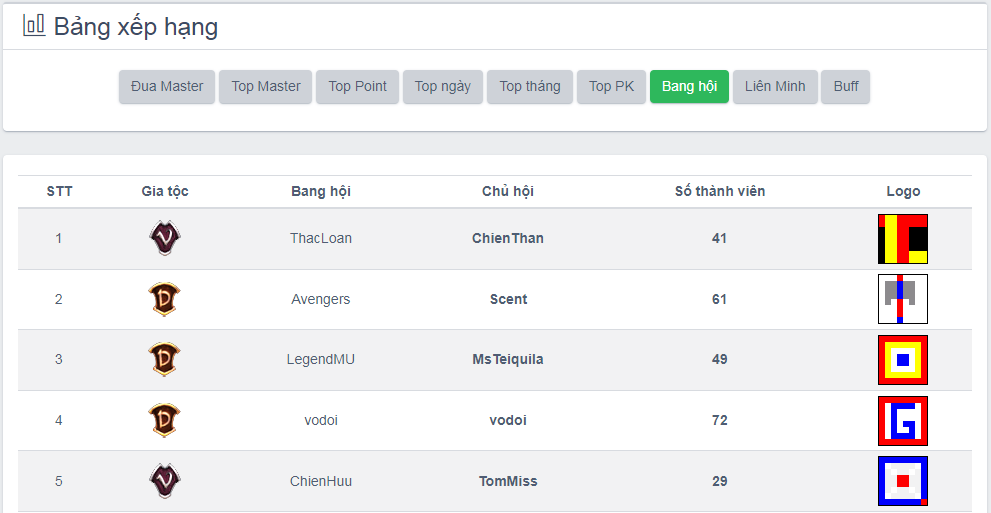Click the Buff button
The height and width of the screenshot is (513, 991).
coord(846,86)
